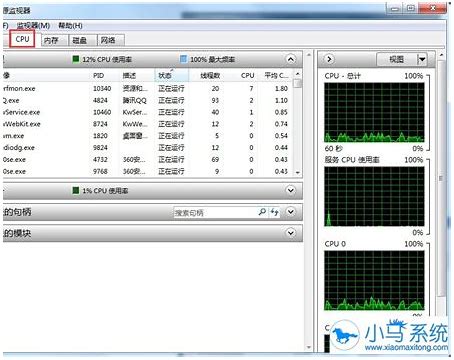Sort by the 平均 C... column header
Image resolution: width=454 pixels, height=360 pixels.
276,76
